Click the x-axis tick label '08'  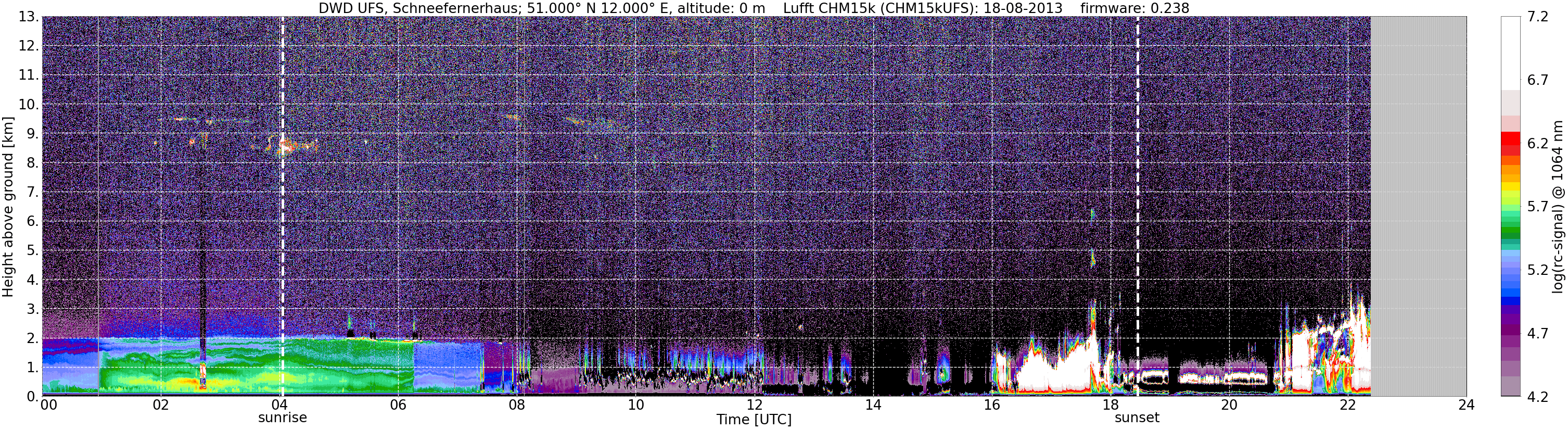pyautogui.click(x=517, y=406)
